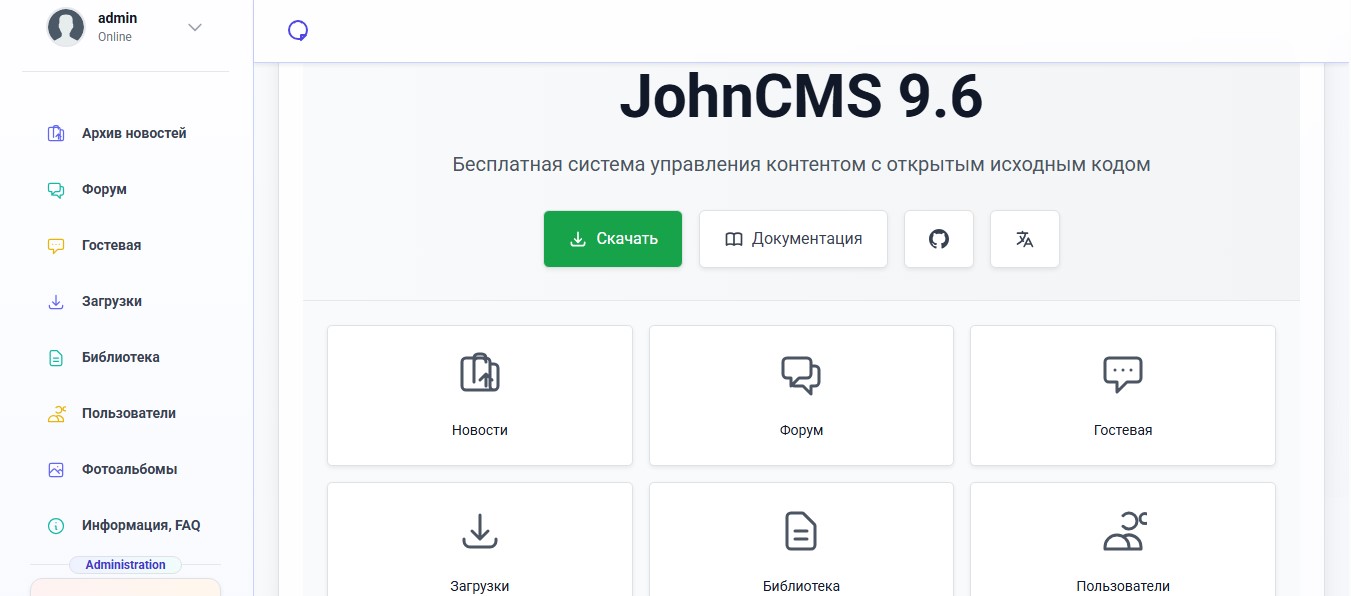Click the news archive icon in sidebar
The height and width of the screenshot is (596, 1351).
tap(56, 133)
